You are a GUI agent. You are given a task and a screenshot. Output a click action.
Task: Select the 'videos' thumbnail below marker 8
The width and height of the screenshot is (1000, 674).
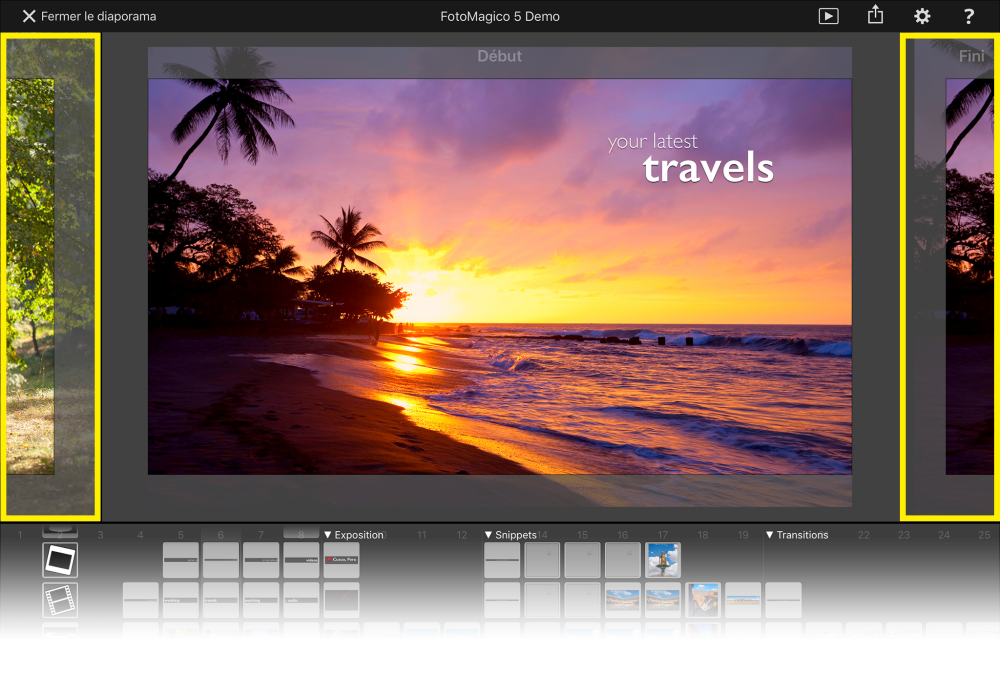[x=301, y=560]
